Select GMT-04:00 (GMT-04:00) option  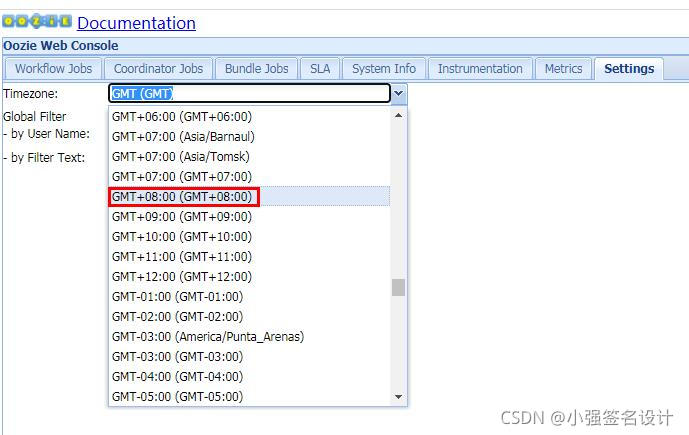click(x=249, y=377)
